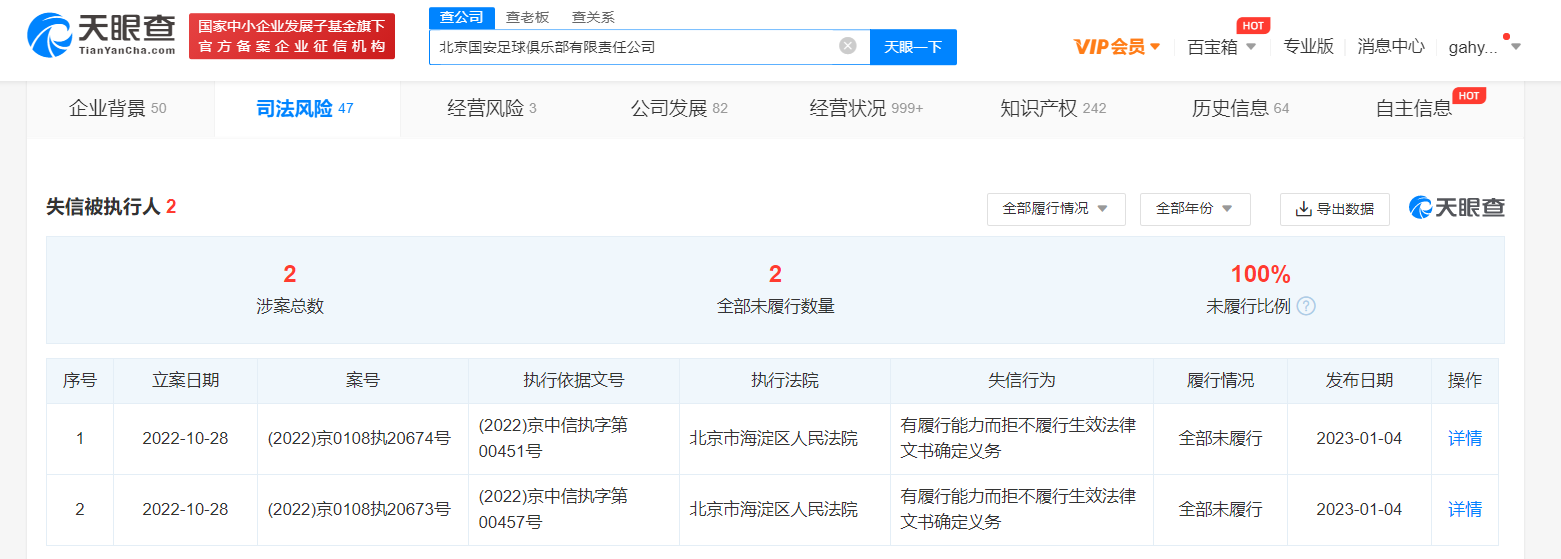The image size is (1561, 559).
Task: Expand the 全部履行情况 filter dropdown
Action: [x=1055, y=209]
